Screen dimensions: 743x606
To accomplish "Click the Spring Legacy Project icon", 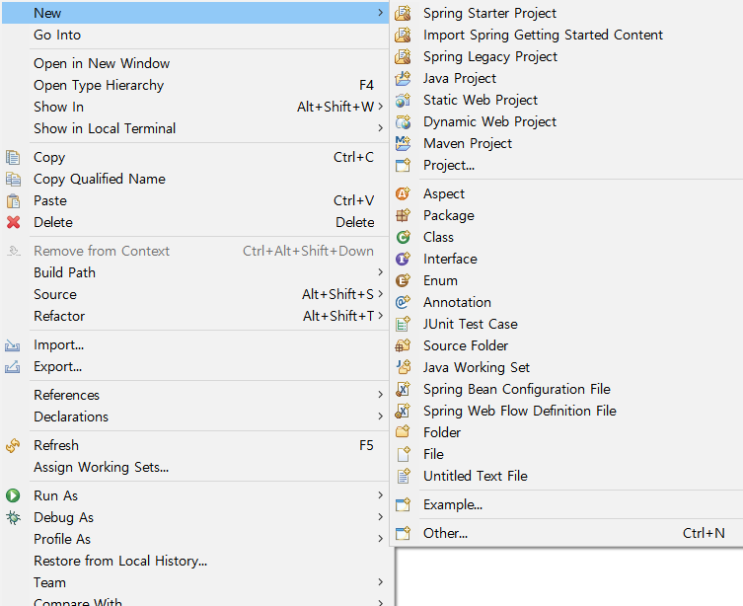I will [x=403, y=57].
